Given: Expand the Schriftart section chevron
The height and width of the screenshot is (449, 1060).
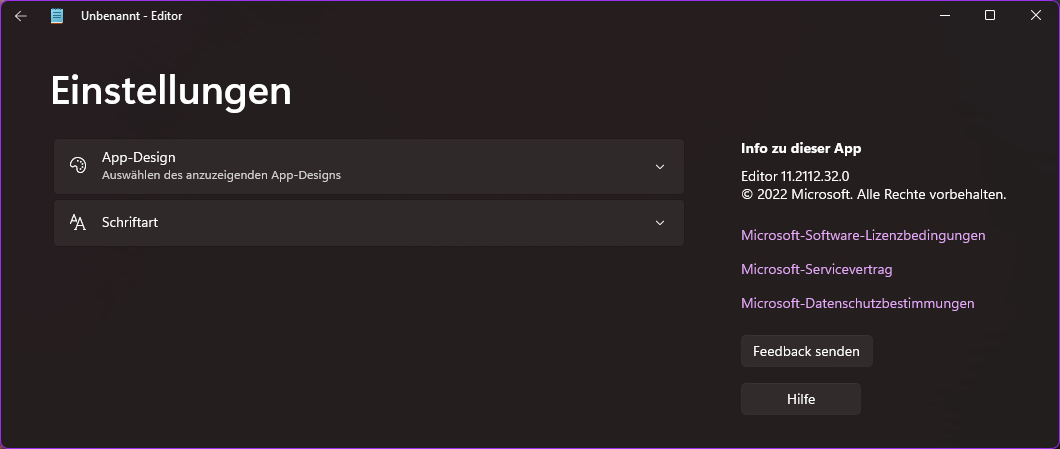Looking at the screenshot, I should [x=659, y=222].
